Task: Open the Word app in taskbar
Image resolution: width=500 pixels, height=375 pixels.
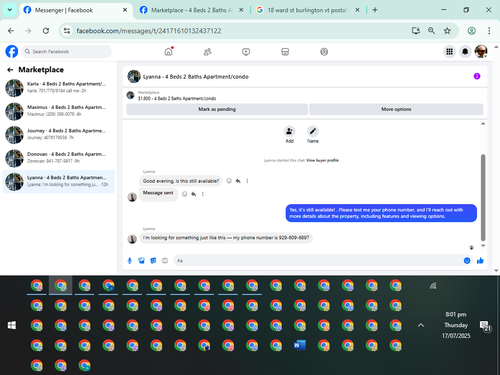Action: tap(300, 345)
